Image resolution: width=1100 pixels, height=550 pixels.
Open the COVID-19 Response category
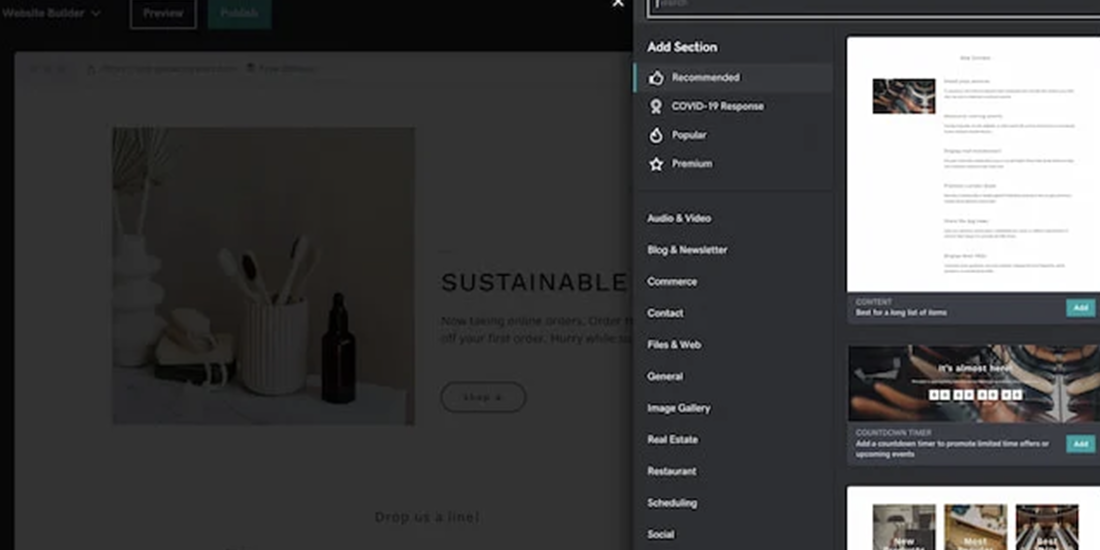tap(718, 107)
